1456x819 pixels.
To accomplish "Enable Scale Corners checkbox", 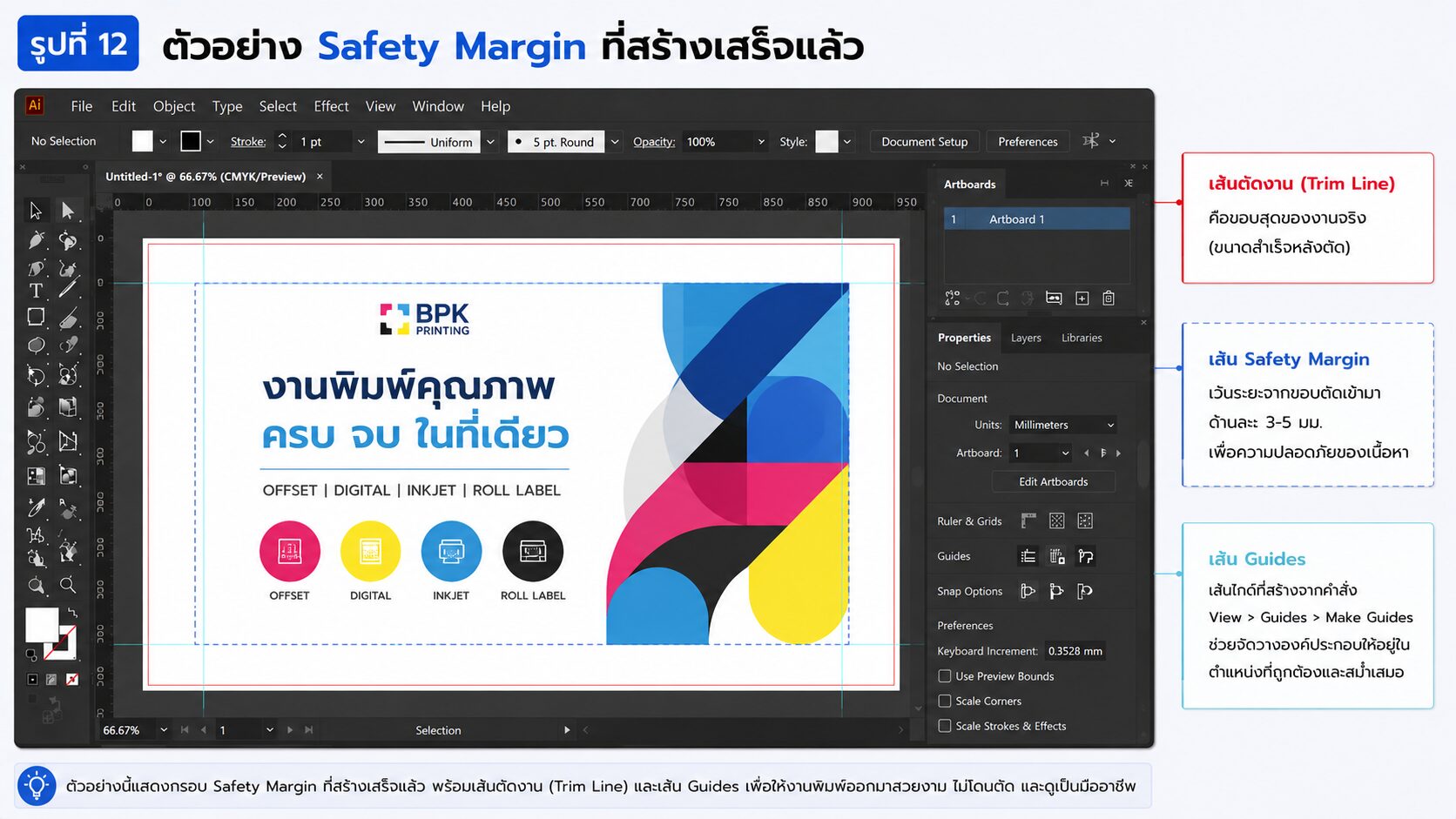I will 945,701.
